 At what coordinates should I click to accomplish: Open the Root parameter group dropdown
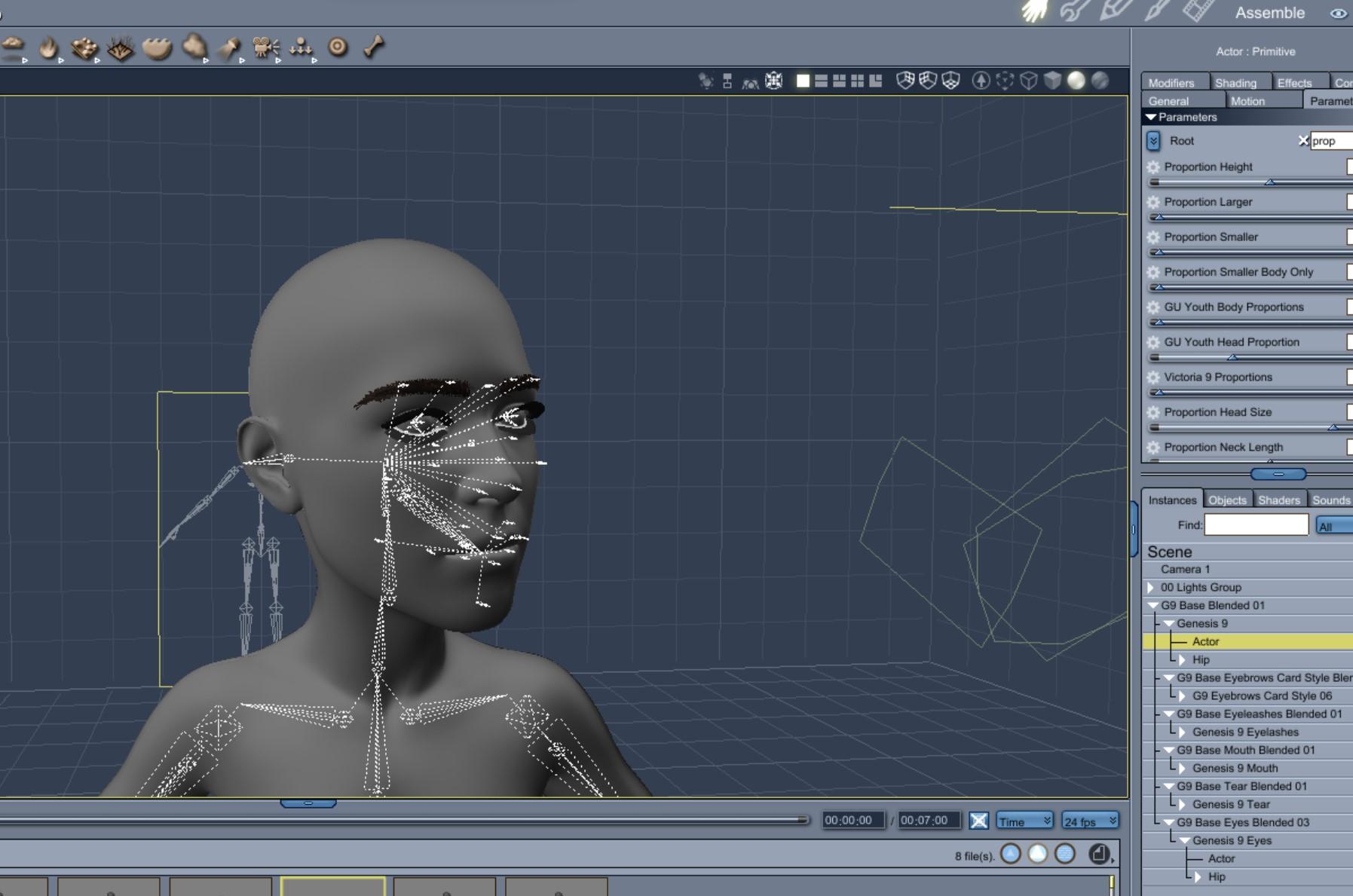pos(1153,141)
